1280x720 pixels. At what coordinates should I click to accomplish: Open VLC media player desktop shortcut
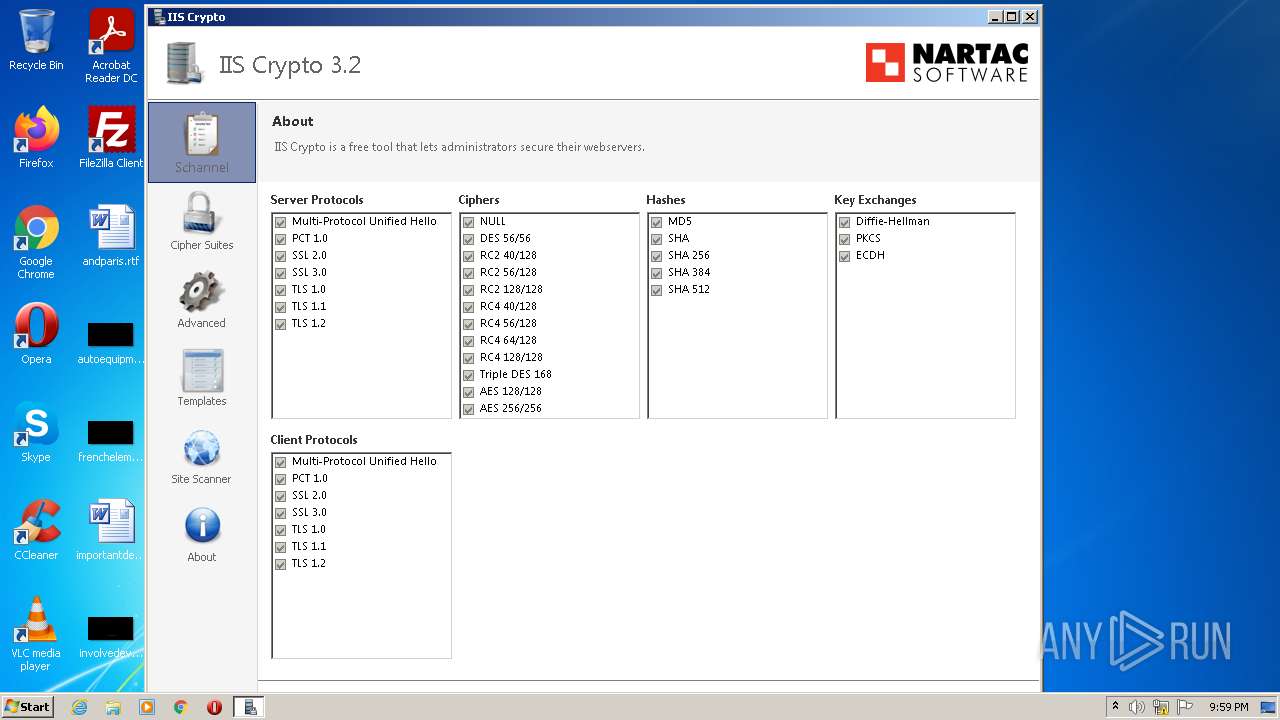[x=36, y=634]
